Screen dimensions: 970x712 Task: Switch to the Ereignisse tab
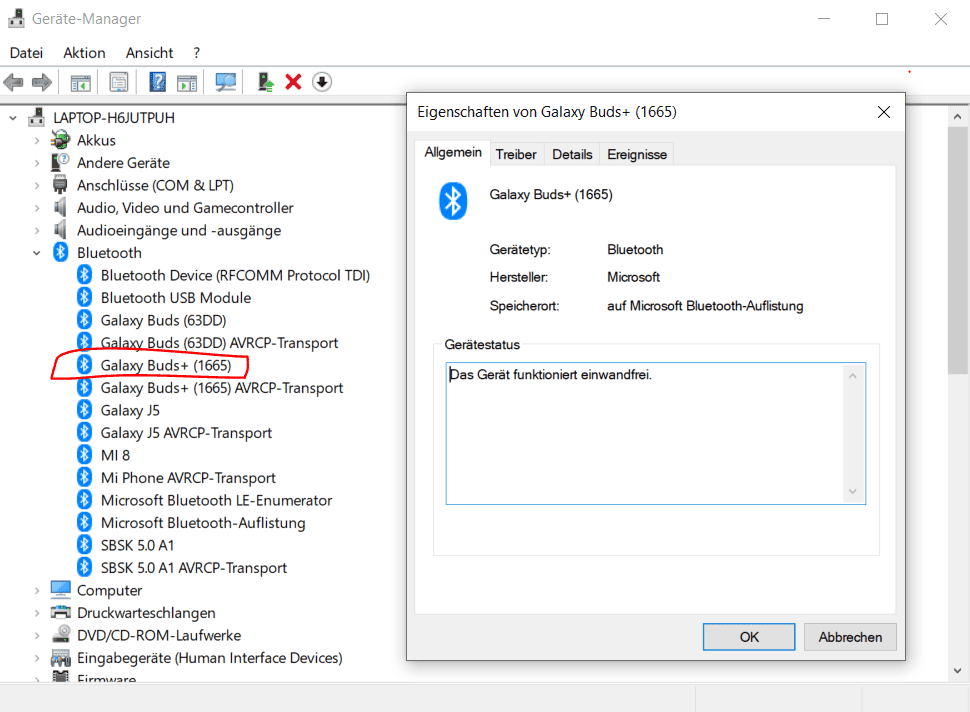[x=637, y=154]
